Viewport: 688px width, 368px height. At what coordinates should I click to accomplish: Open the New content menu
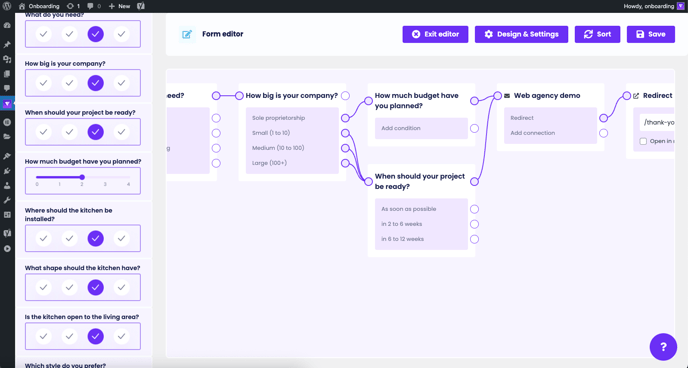click(119, 6)
